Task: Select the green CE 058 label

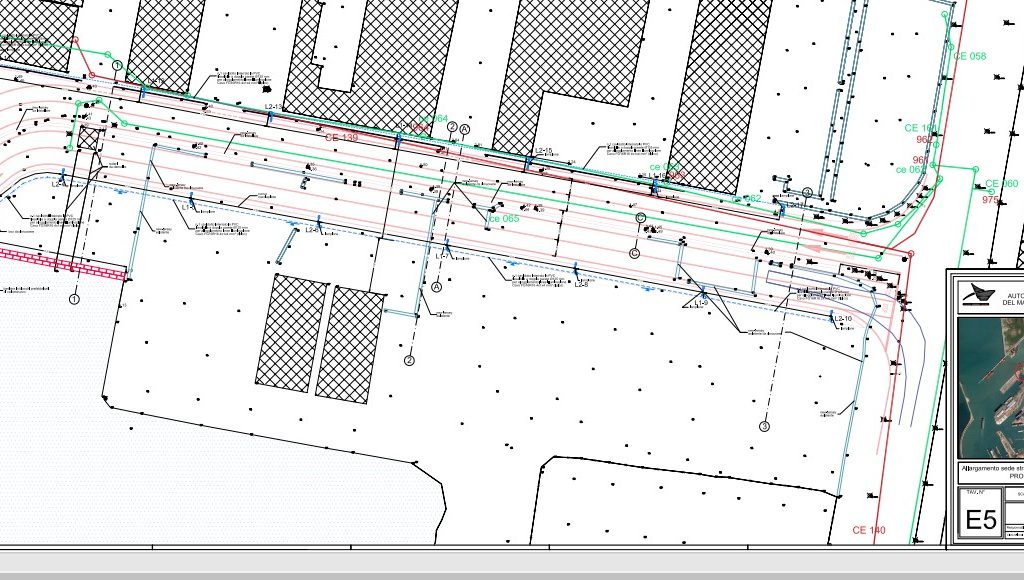Action: pos(969,56)
